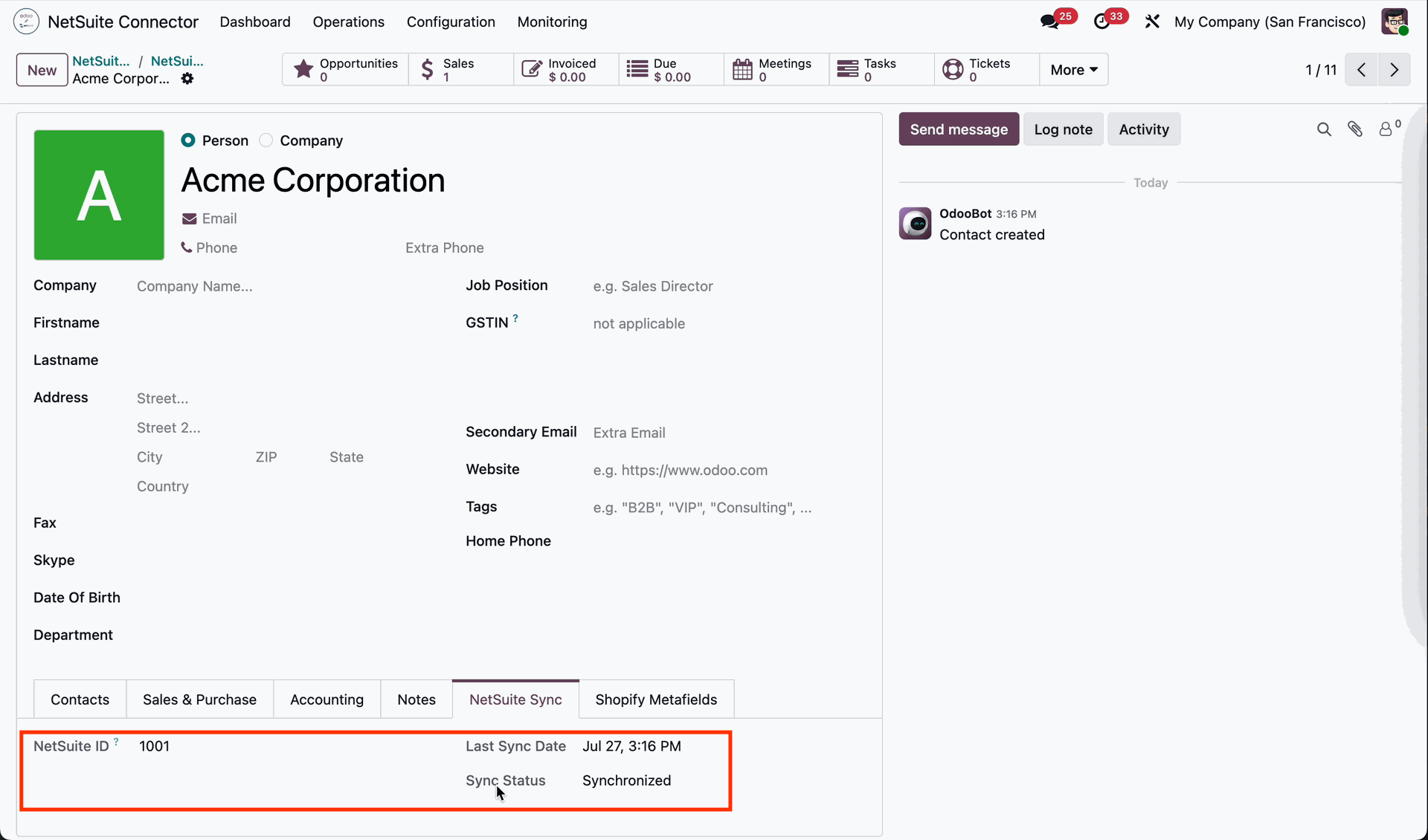This screenshot has width=1428, height=840.
Task: Expand the More dropdown
Action: [1074, 70]
